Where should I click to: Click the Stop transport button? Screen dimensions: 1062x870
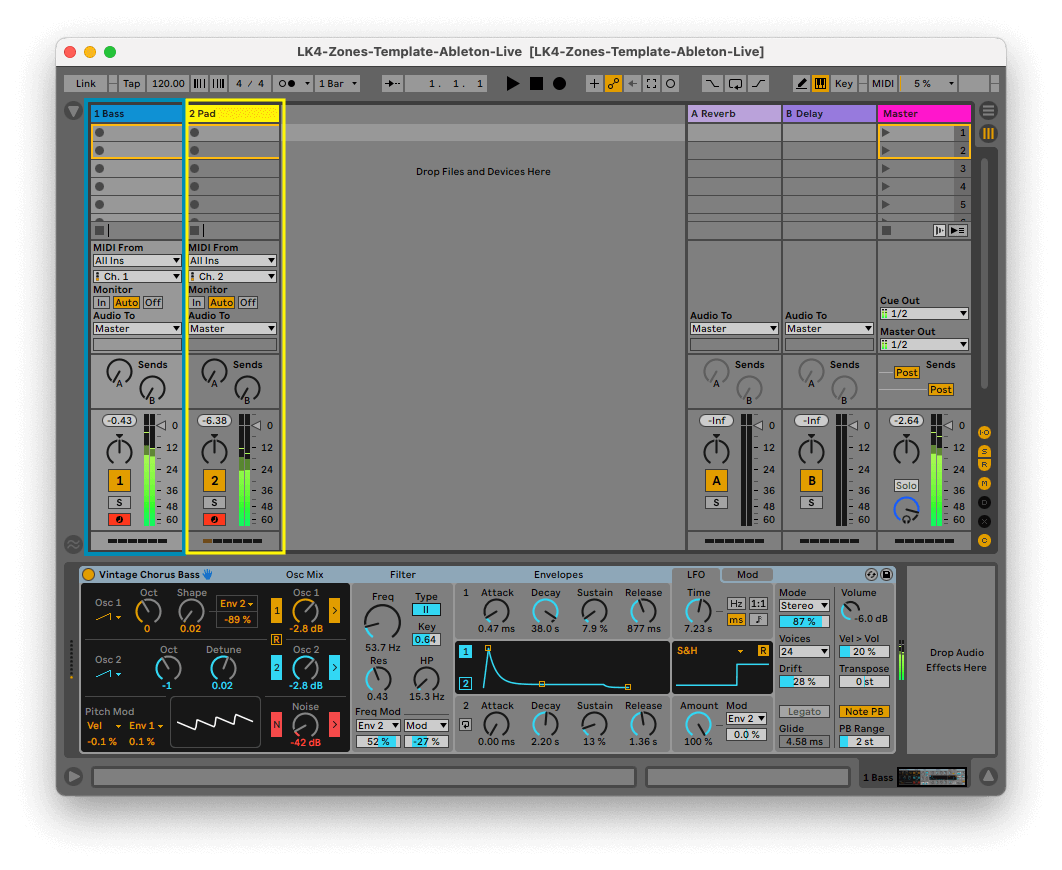pos(536,83)
